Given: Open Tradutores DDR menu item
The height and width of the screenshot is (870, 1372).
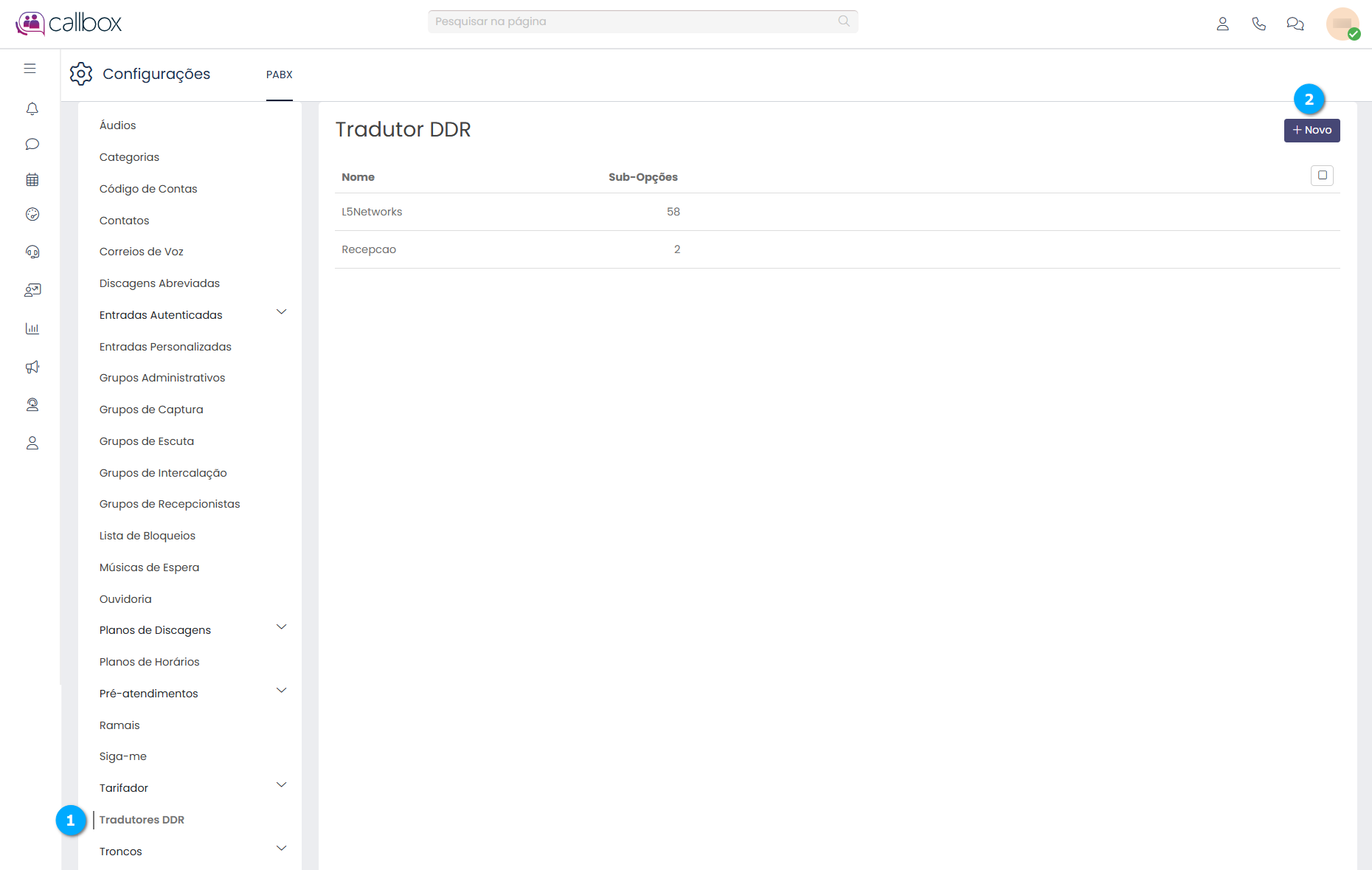Looking at the screenshot, I should pos(142,820).
